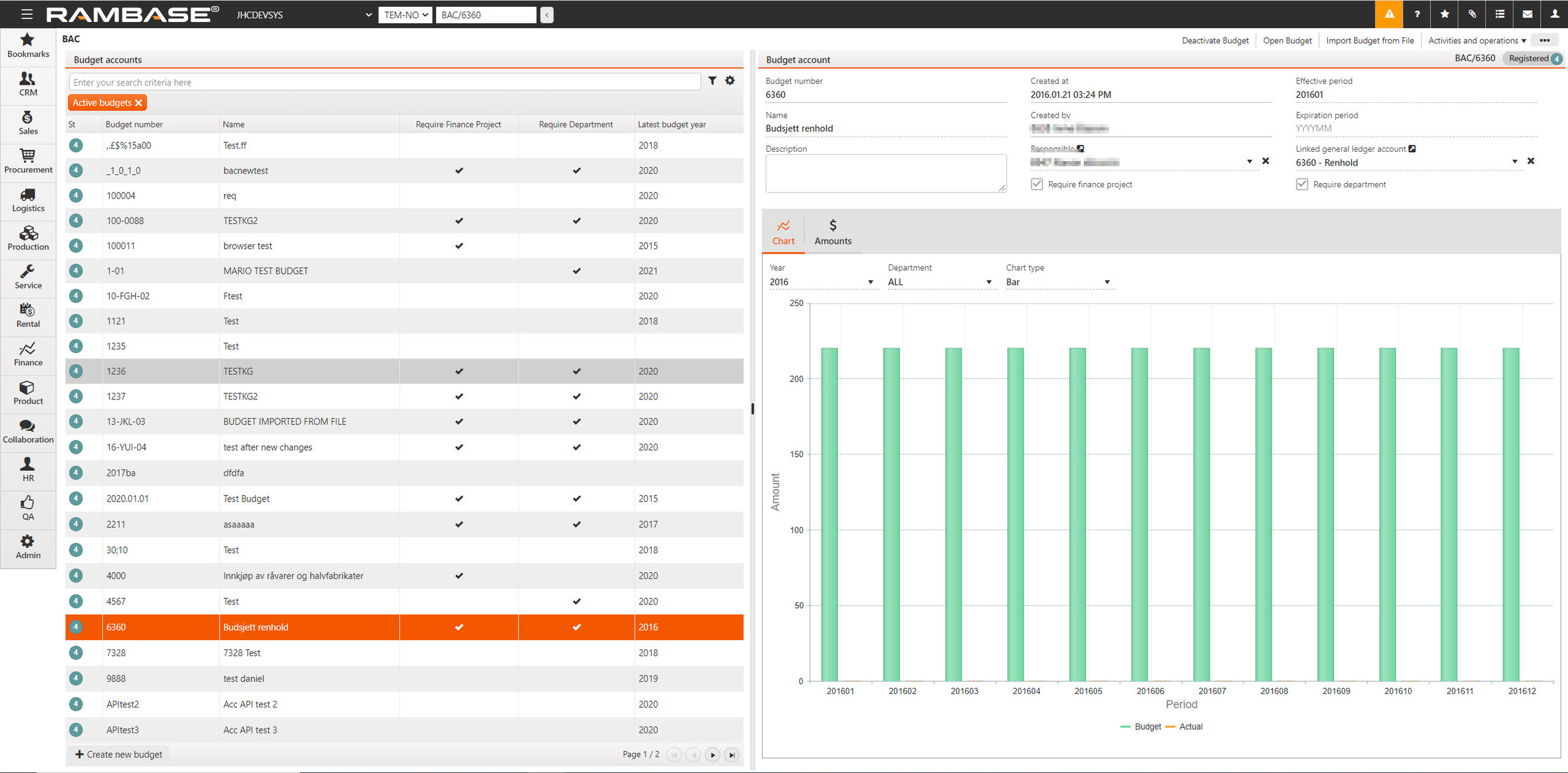Image resolution: width=1568 pixels, height=773 pixels.
Task: Switch to the Amounts tab
Action: click(832, 232)
